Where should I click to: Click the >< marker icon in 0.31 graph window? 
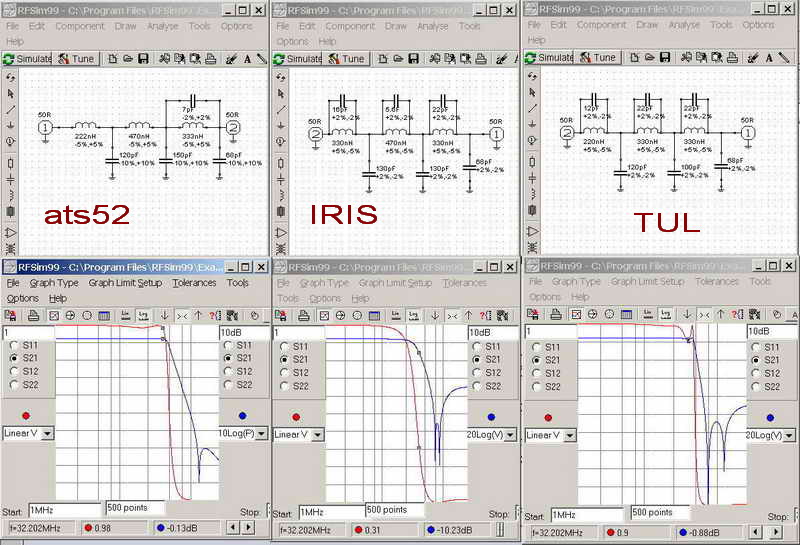[452, 316]
